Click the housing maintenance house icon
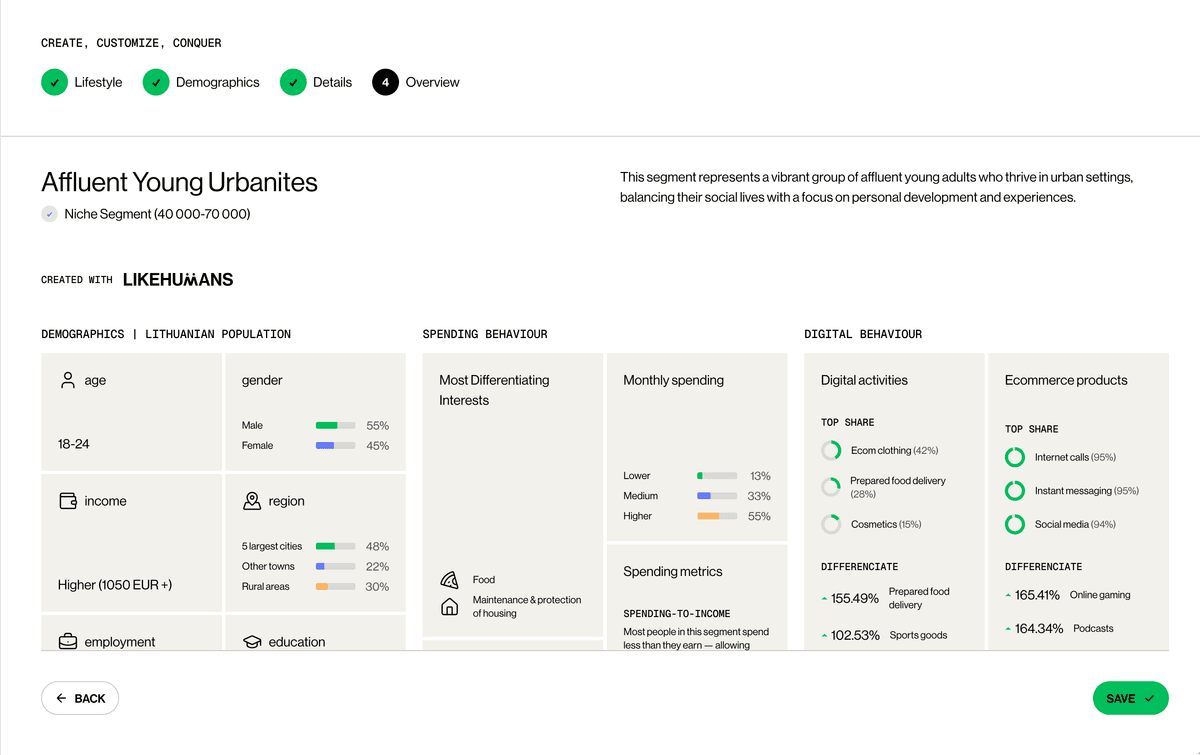 [449, 606]
